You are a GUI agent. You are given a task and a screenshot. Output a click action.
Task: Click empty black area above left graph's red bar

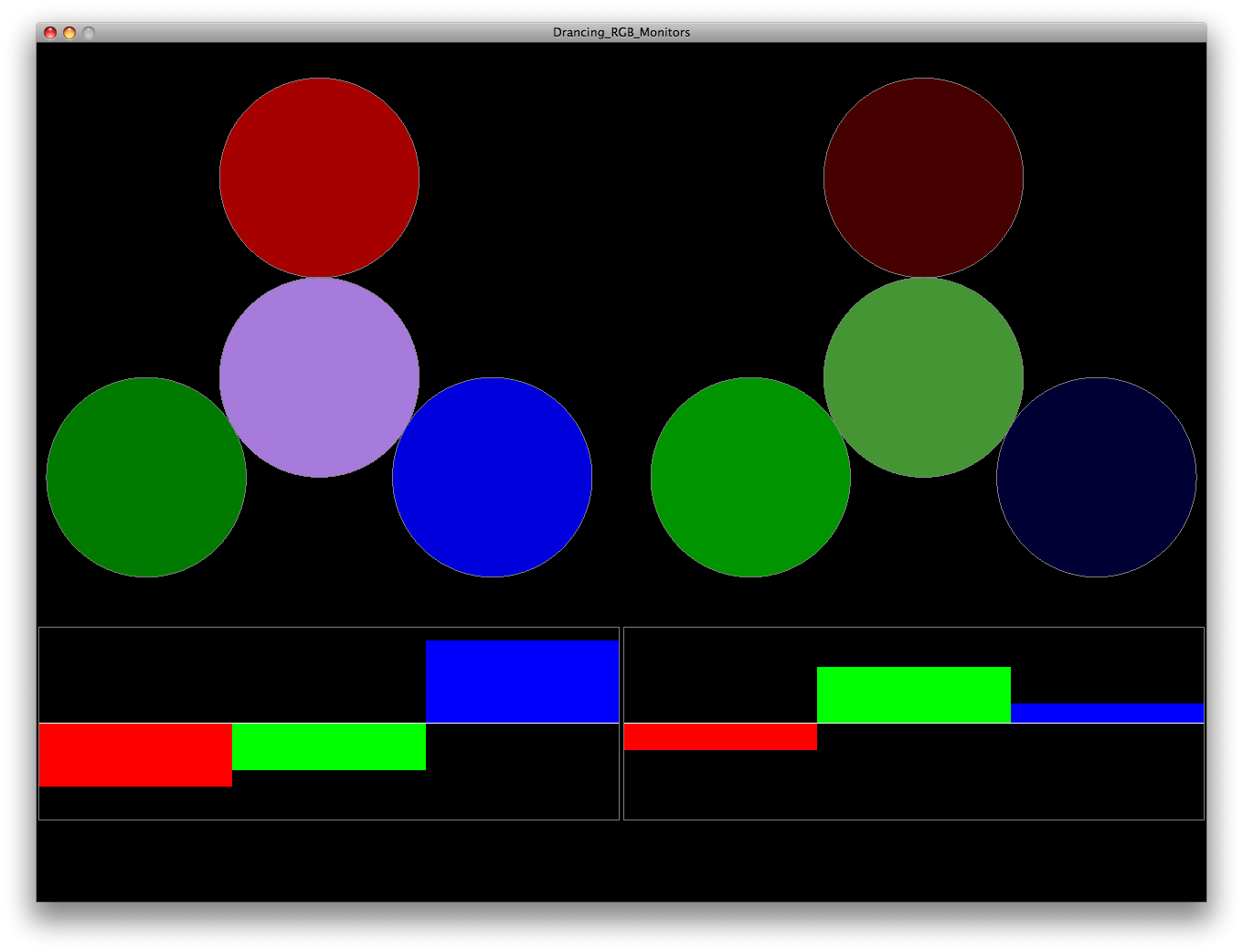135,676
